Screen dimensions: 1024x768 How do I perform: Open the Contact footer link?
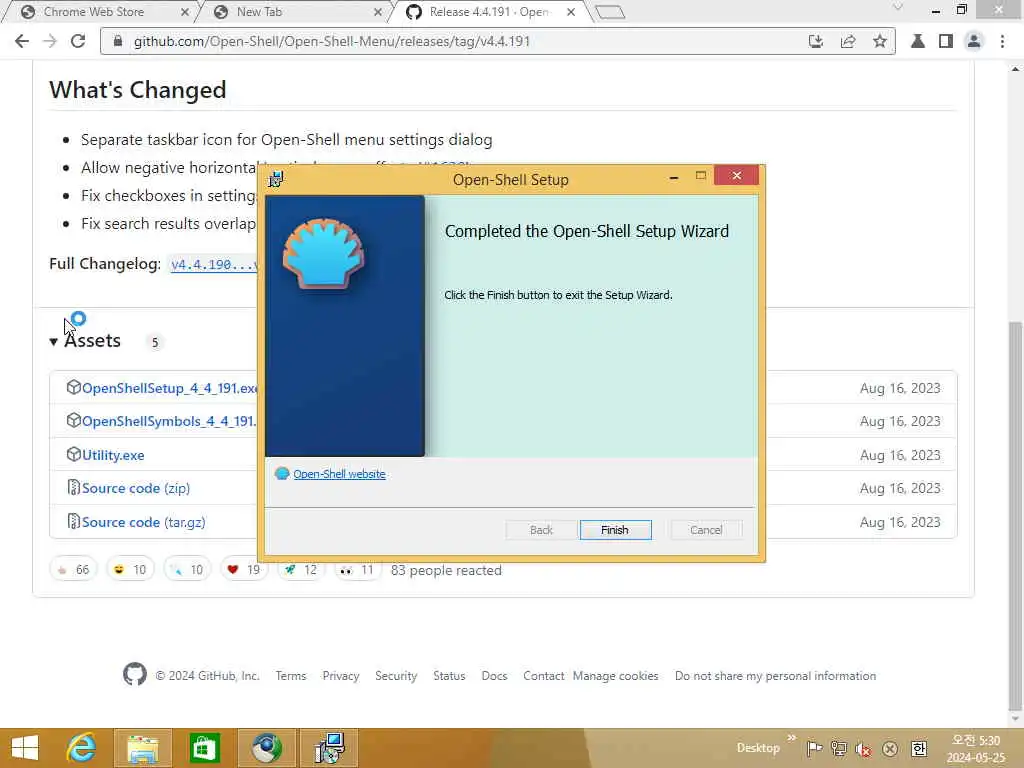tap(543, 676)
